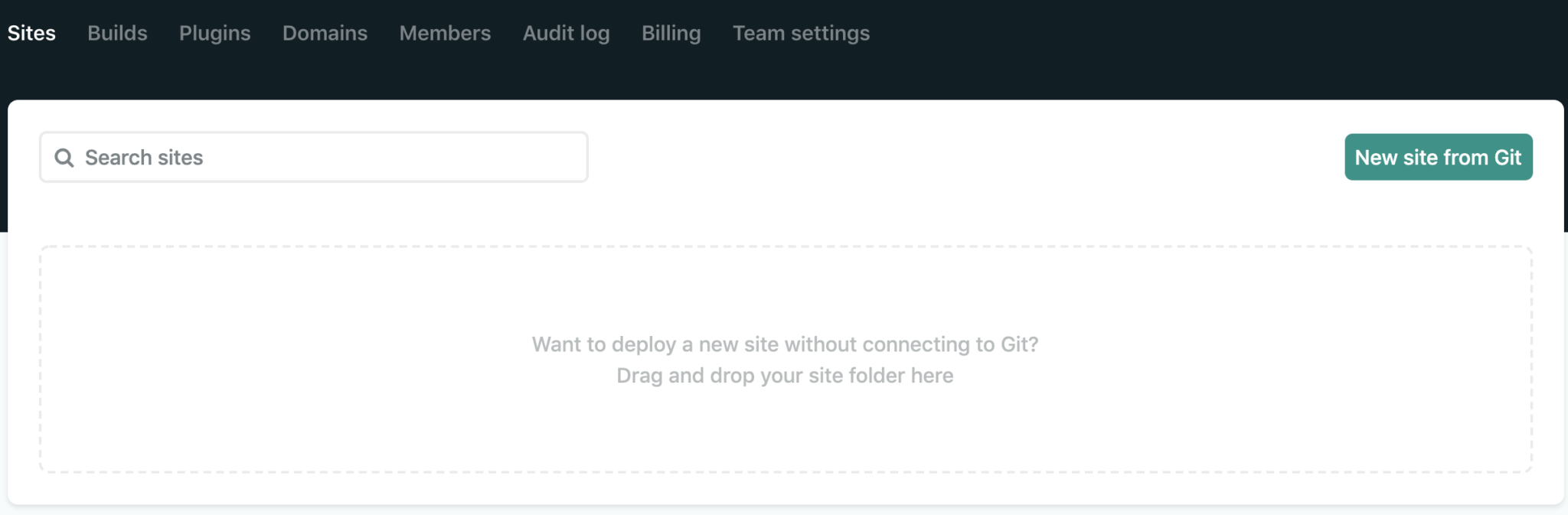
Task: Switch to the Builds tab
Action: point(117,34)
